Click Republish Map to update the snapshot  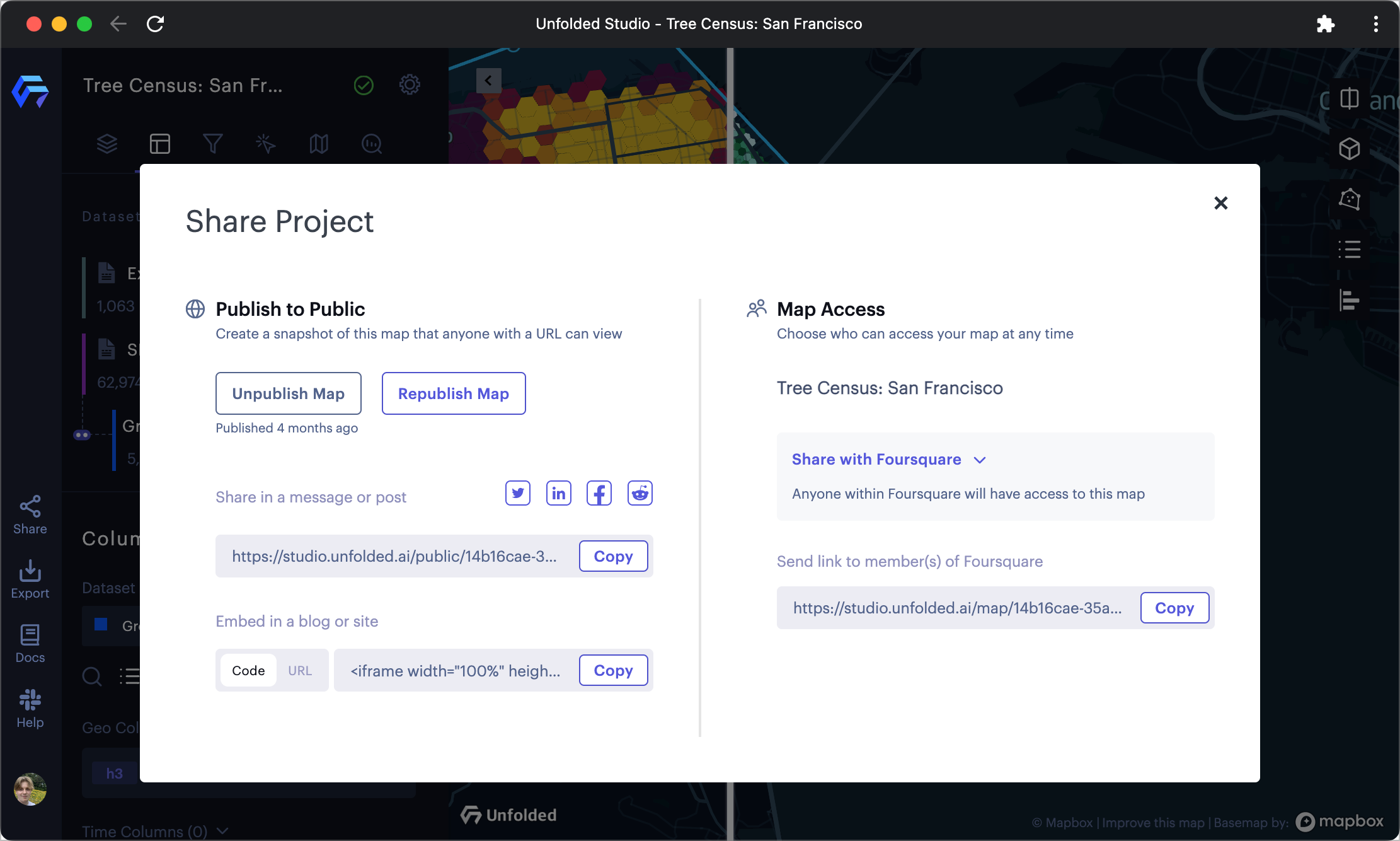click(453, 393)
